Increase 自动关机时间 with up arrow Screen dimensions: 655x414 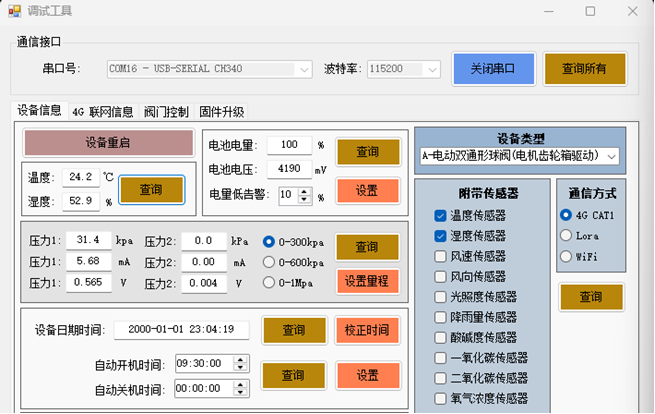pyautogui.click(x=240, y=385)
